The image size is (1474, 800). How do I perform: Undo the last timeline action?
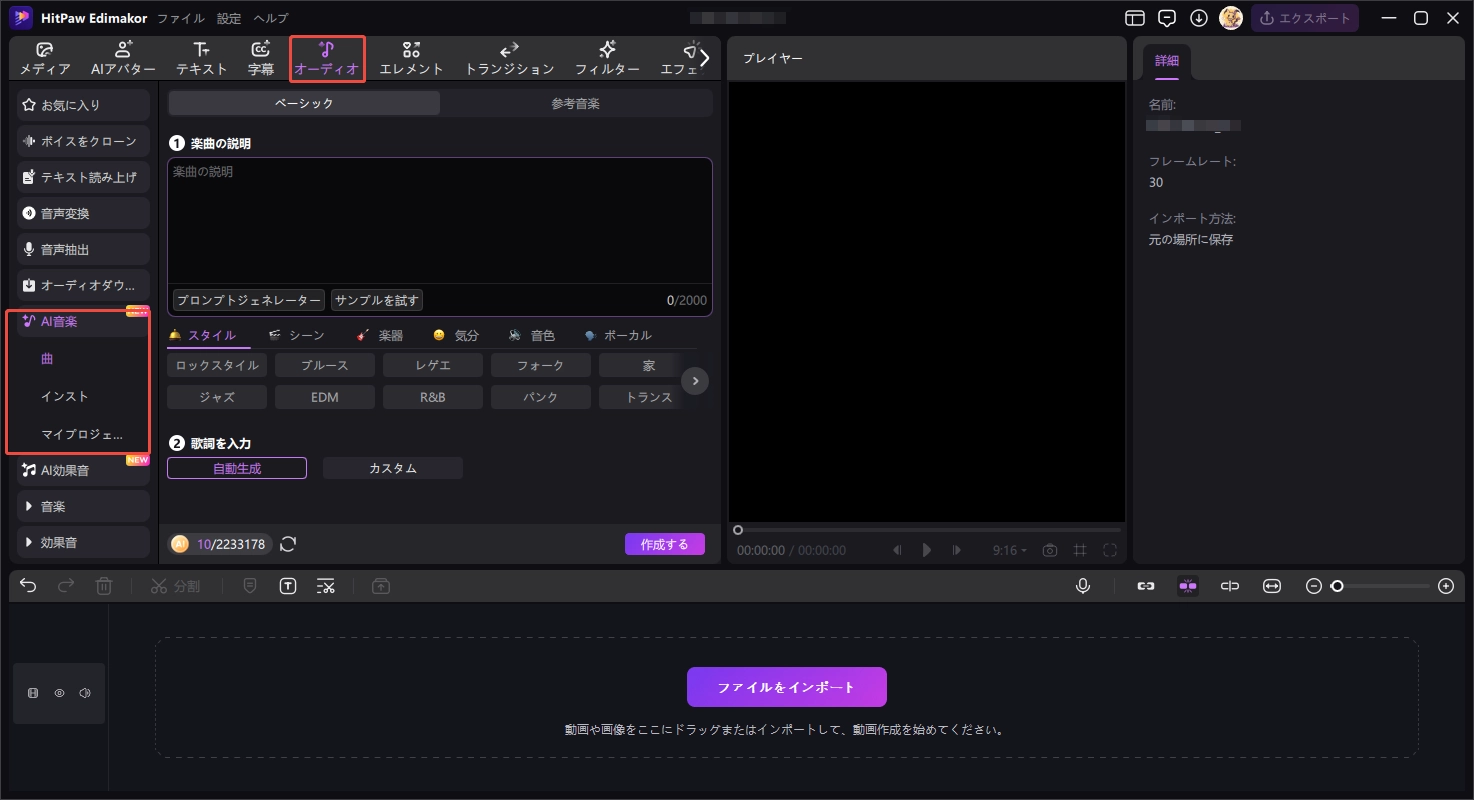click(28, 586)
